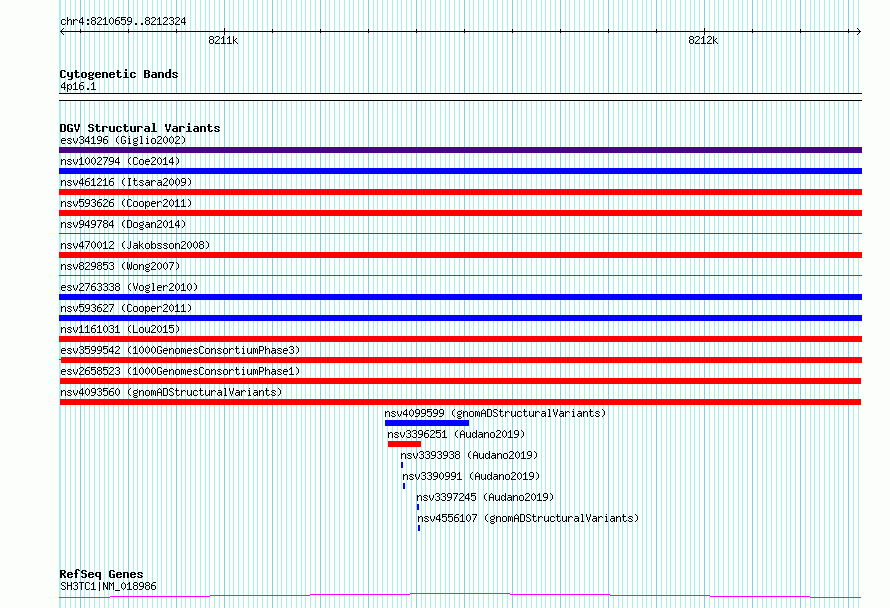Select the red nsv4093560 variant bar
Image resolution: width=890 pixels, height=608 pixels.
tap(460, 402)
